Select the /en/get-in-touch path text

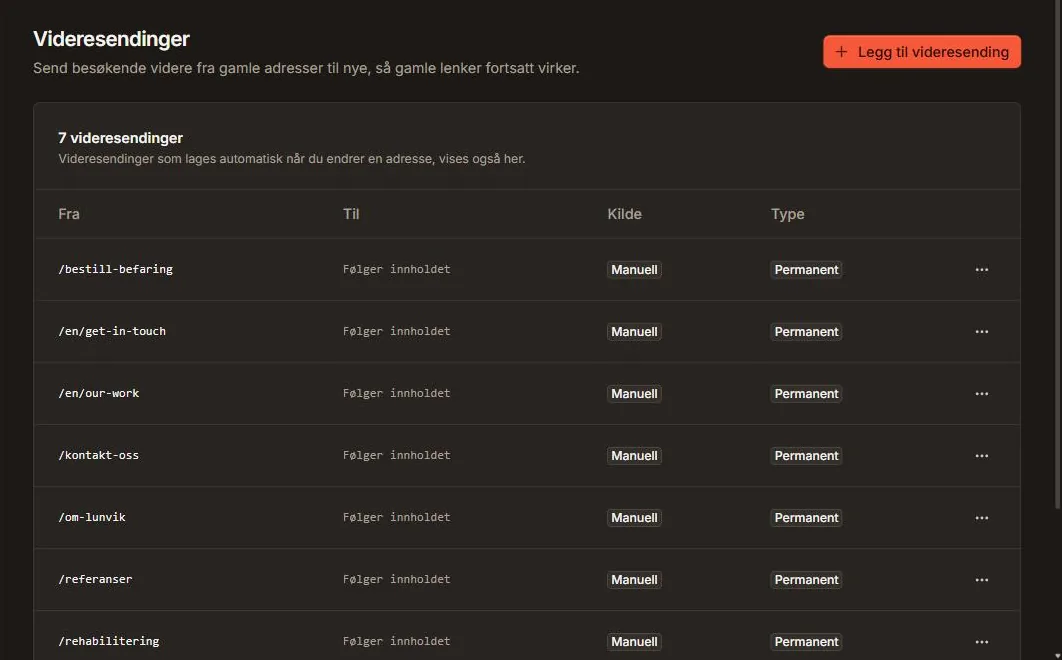[x=112, y=331]
